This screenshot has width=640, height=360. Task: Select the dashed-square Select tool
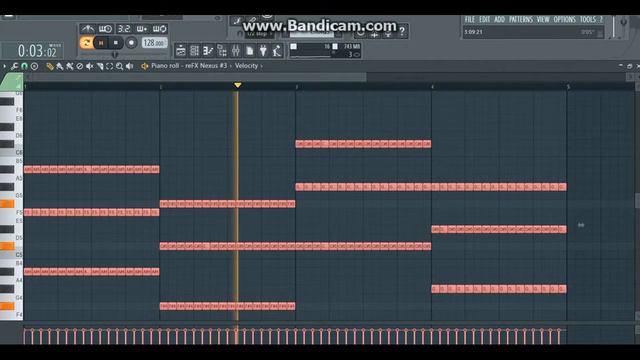pos(109,66)
